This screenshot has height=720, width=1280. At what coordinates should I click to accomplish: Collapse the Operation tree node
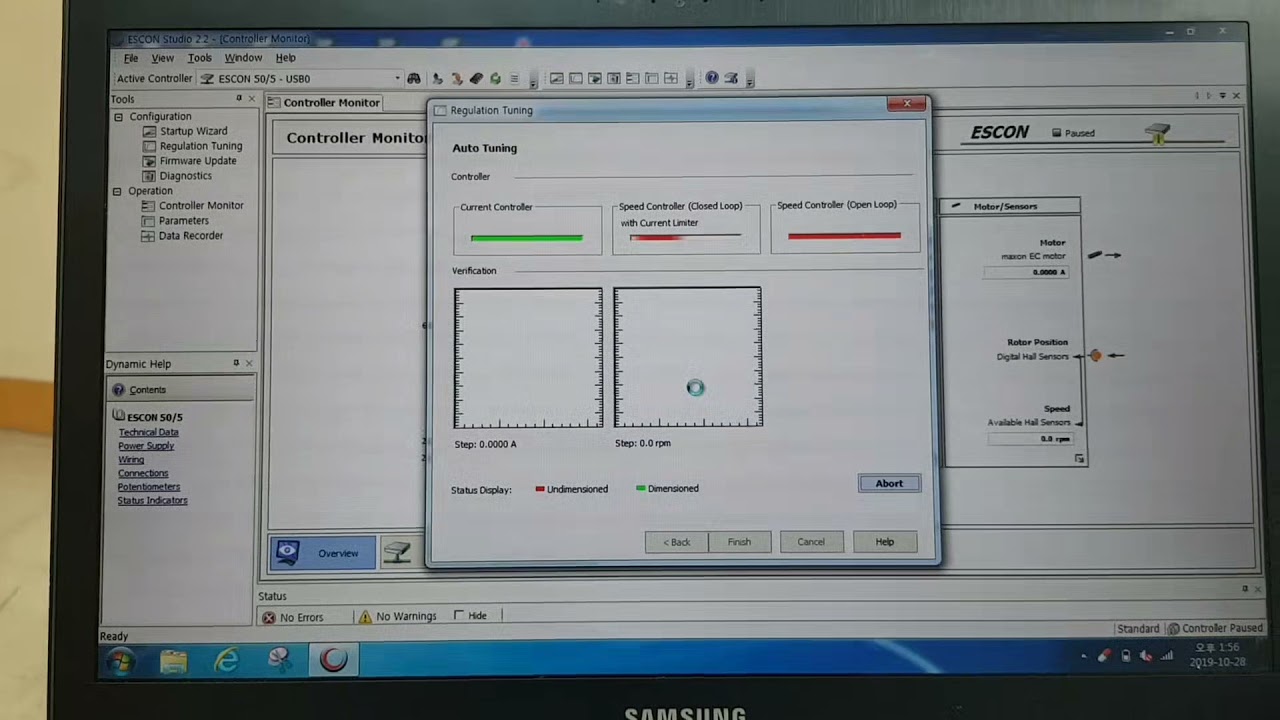(117, 191)
